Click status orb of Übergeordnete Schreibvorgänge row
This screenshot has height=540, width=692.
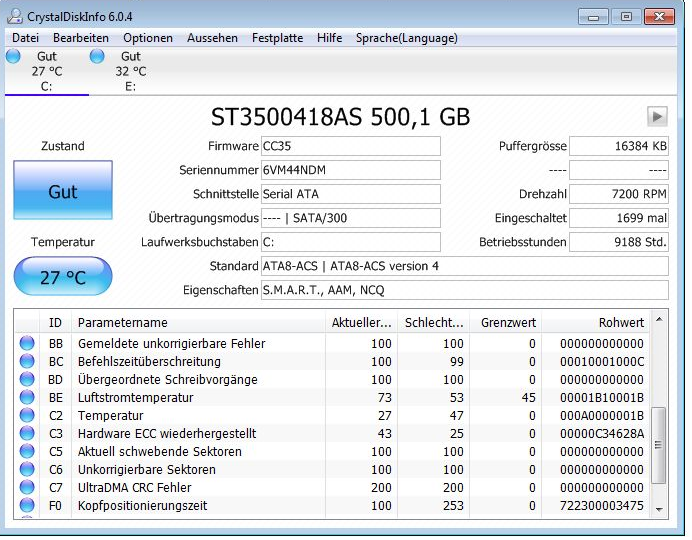tap(27, 379)
